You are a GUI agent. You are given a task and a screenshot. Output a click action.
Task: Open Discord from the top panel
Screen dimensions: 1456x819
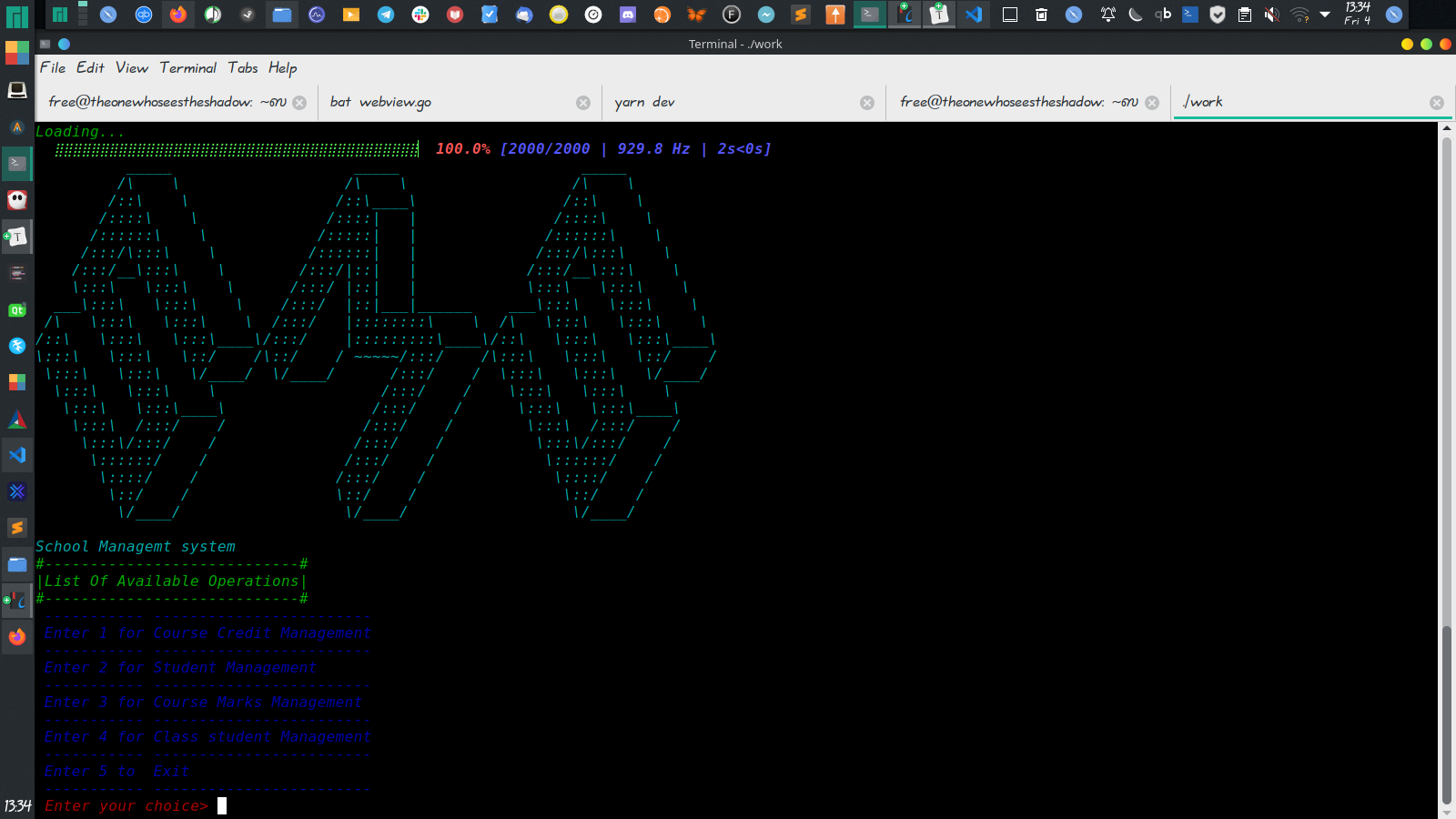(628, 15)
